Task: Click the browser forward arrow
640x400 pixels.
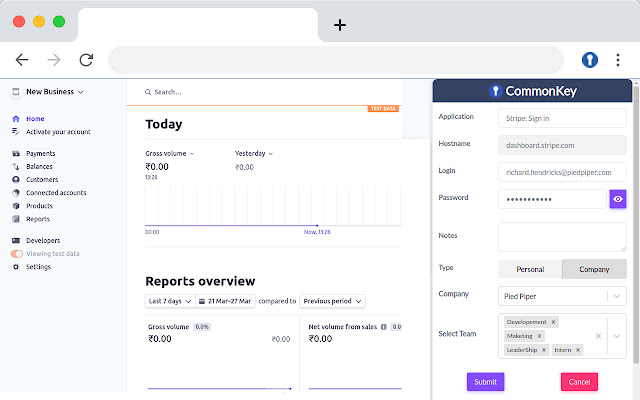Action: pos(54,60)
